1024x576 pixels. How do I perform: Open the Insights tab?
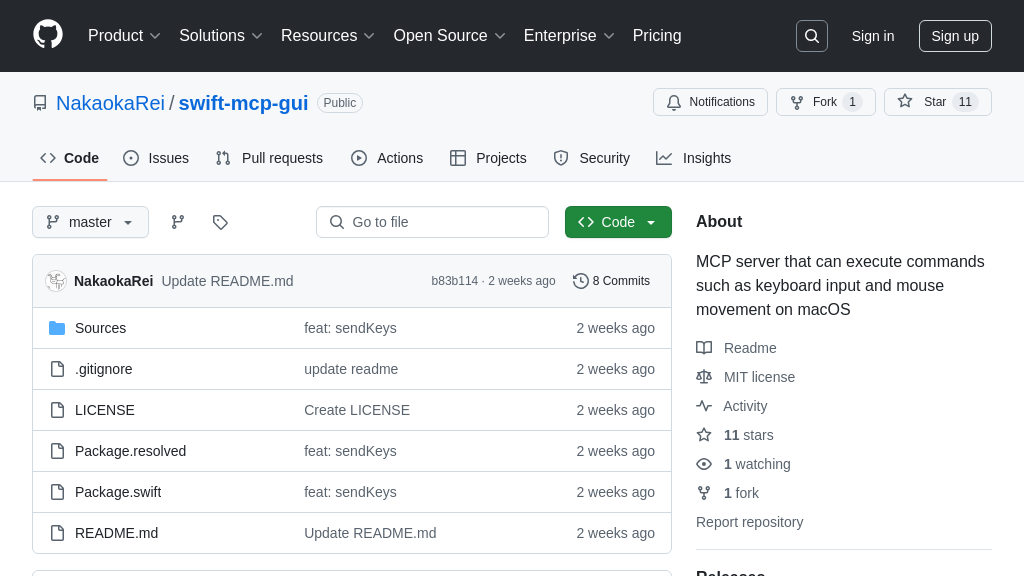tap(694, 158)
